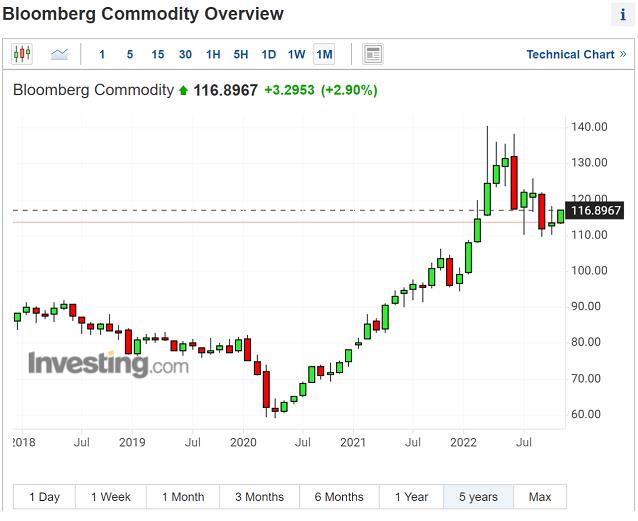Open the Technical Chart link
Viewport: 638px width, 521px height.
(576, 54)
